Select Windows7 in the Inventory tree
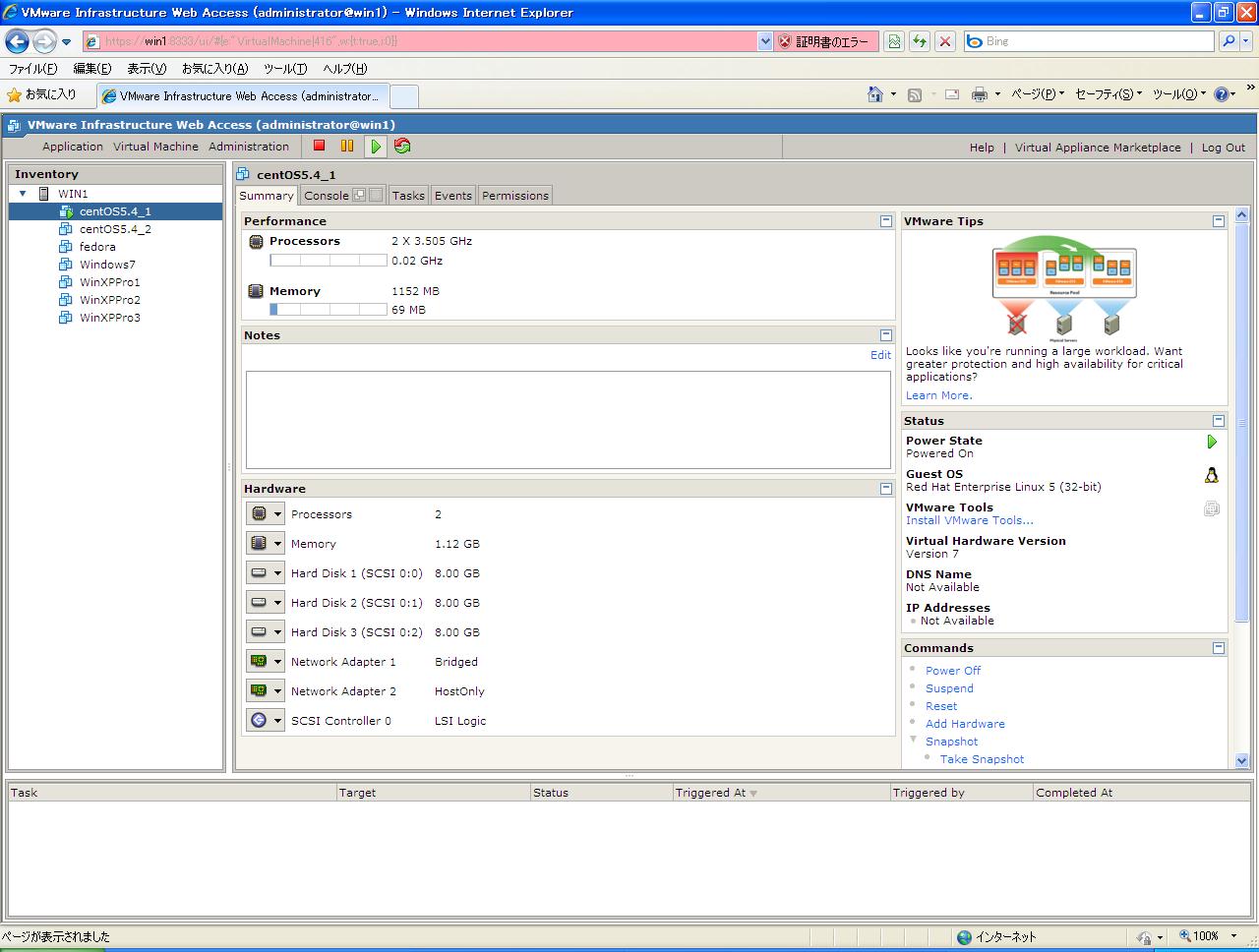 107,265
